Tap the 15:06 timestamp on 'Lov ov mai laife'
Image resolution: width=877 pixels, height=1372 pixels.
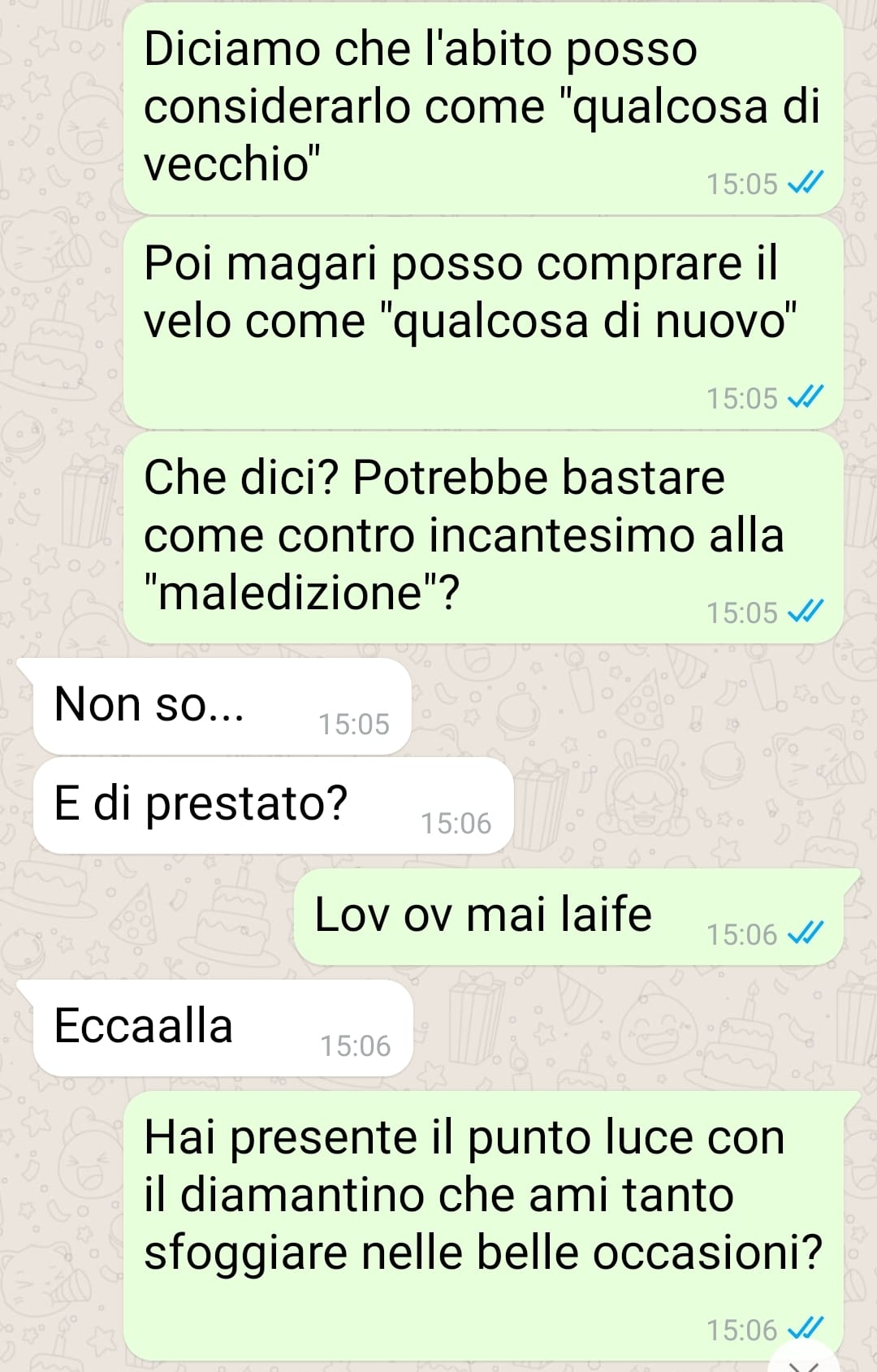[x=742, y=935]
